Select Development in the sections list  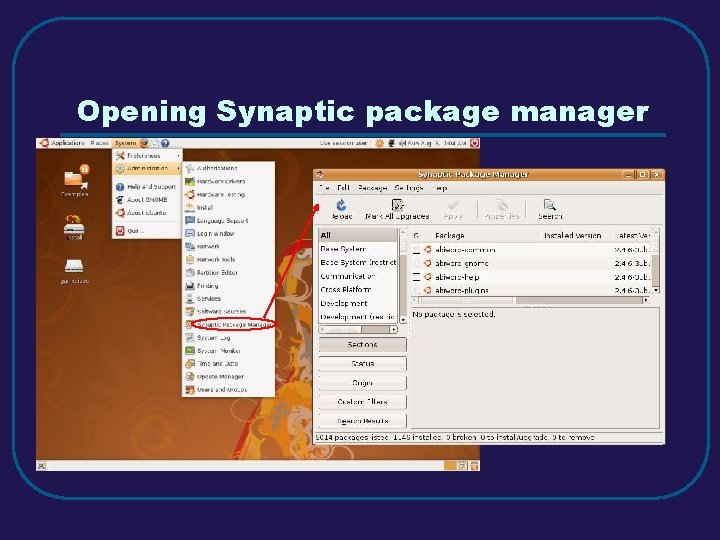(358, 304)
